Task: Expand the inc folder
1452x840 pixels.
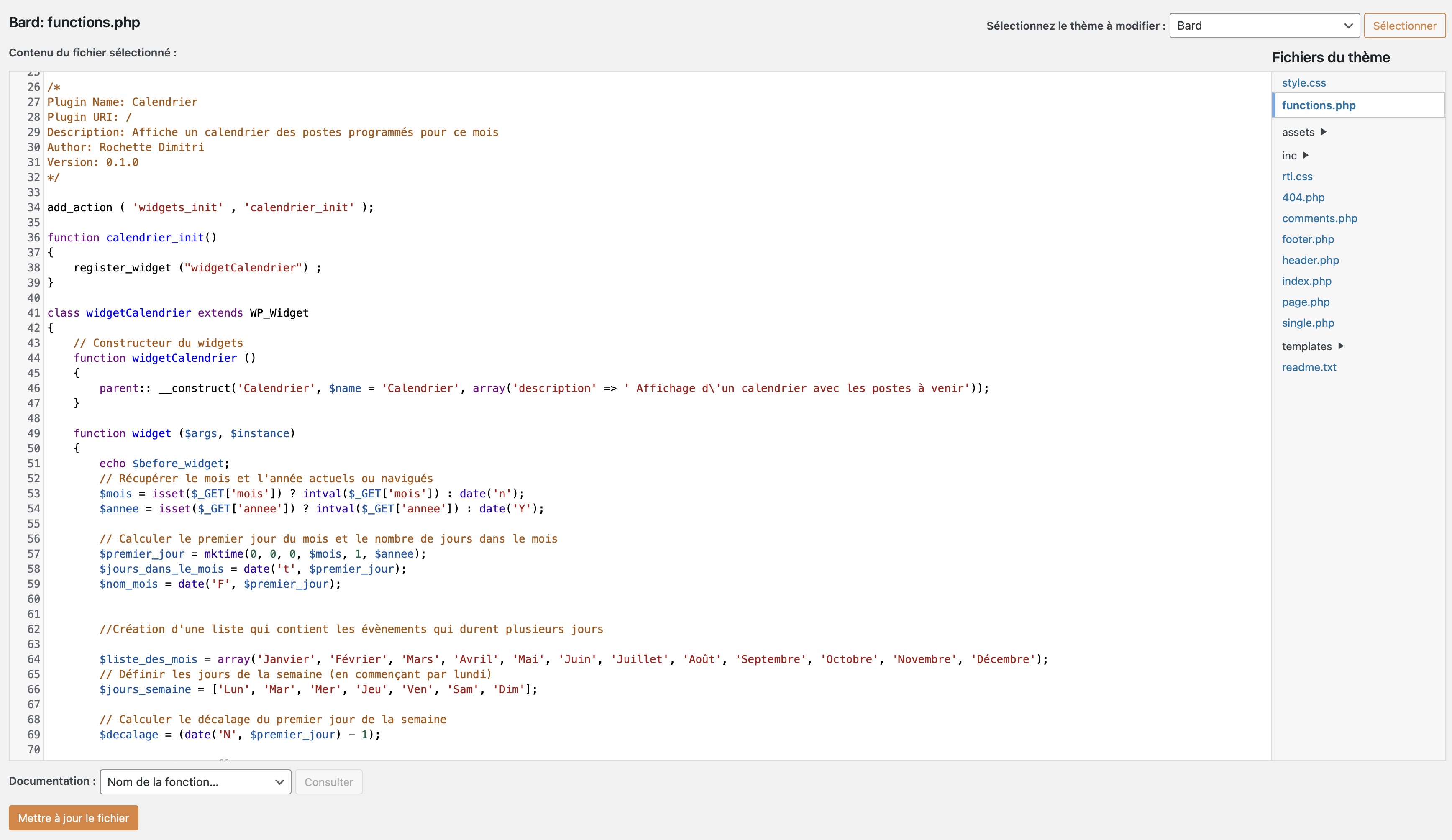Action: (x=1290, y=155)
